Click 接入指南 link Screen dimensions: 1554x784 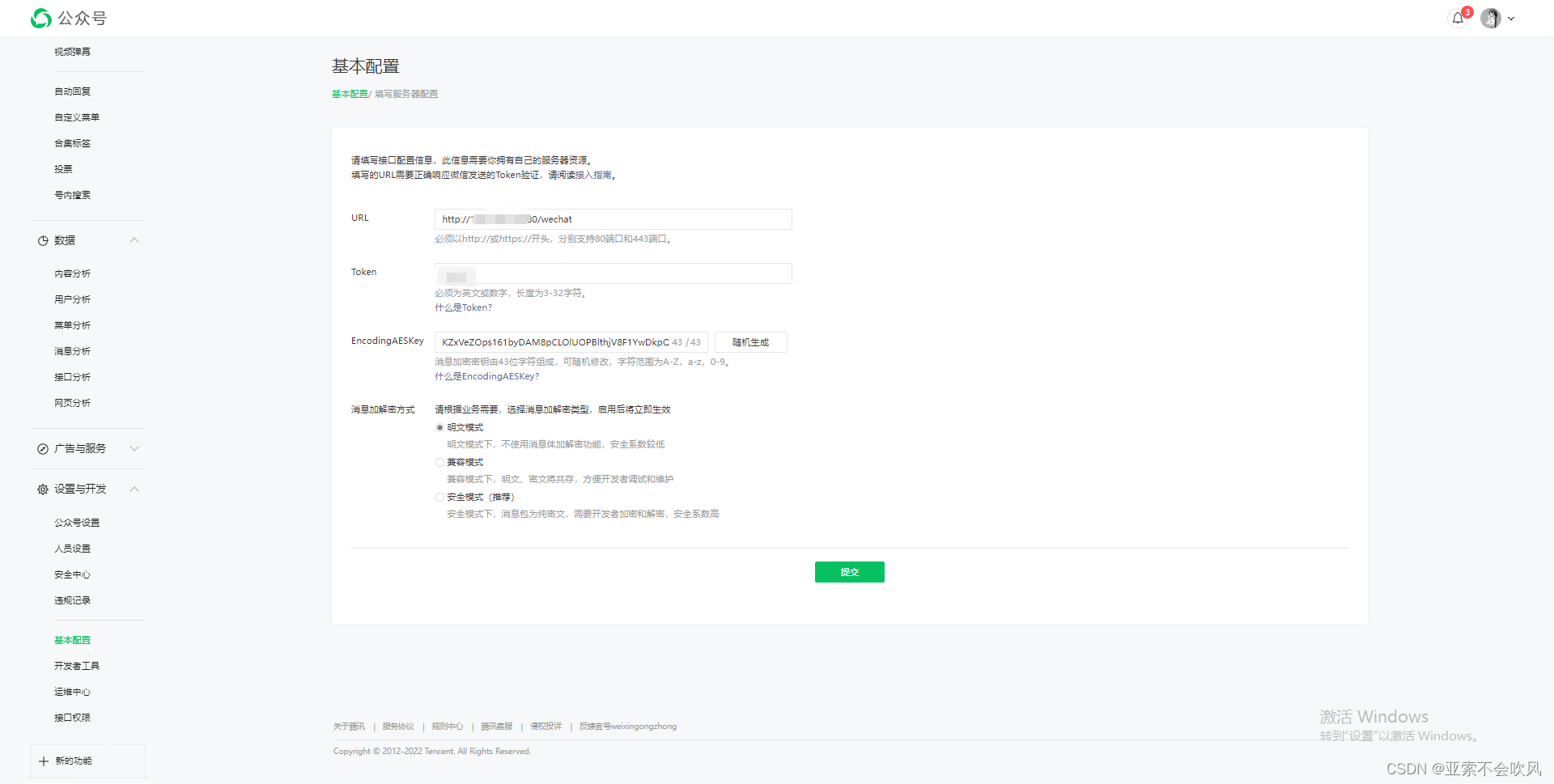[x=594, y=175]
